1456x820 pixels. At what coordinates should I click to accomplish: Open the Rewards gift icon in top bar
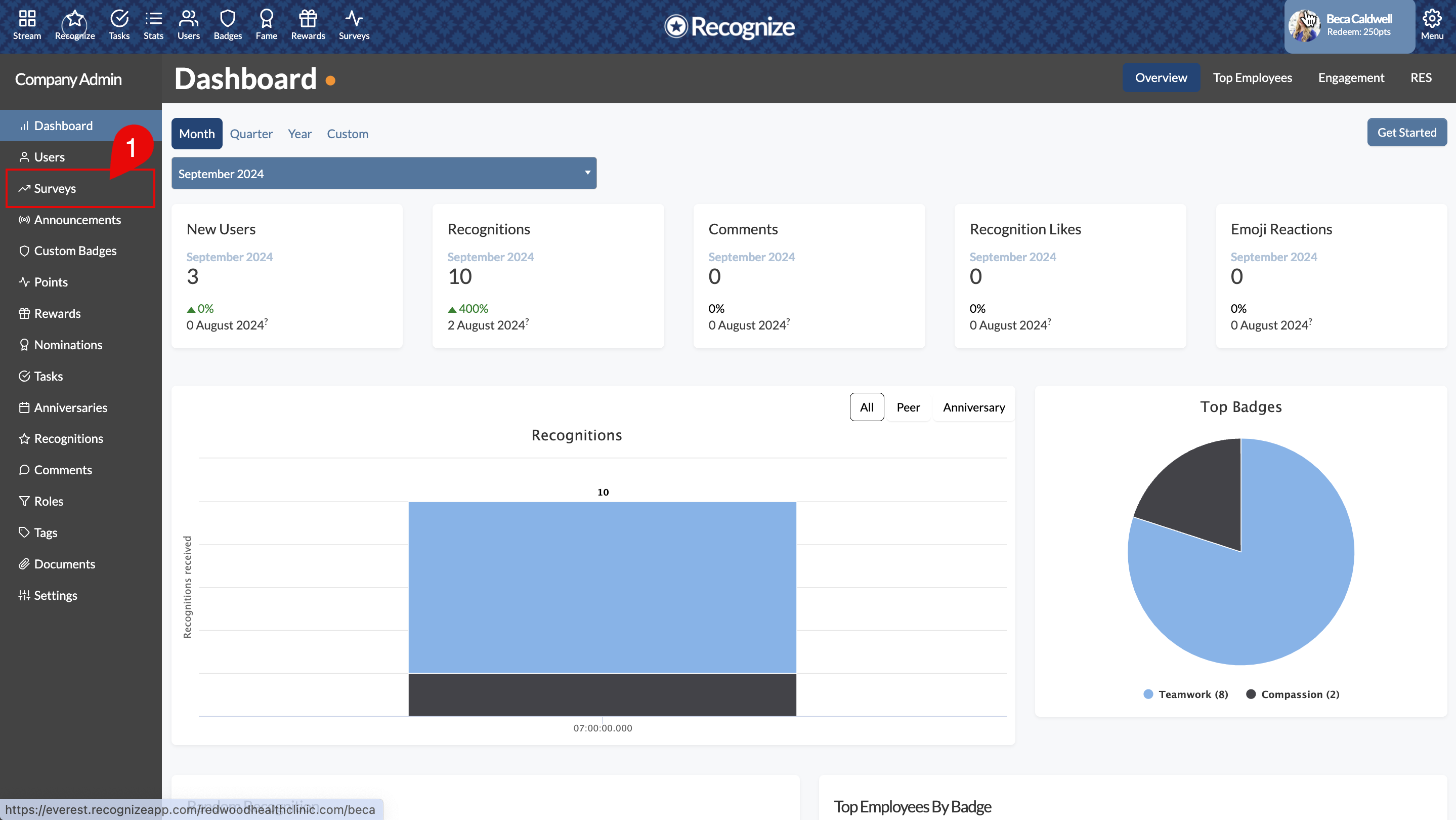click(308, 25)
